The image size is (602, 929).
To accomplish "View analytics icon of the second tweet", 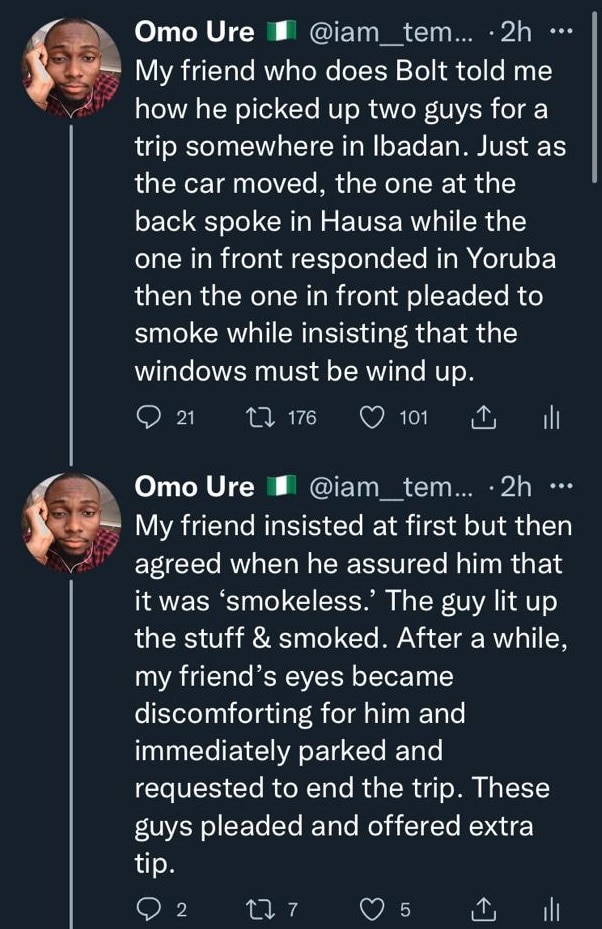I will click(550, 908).
